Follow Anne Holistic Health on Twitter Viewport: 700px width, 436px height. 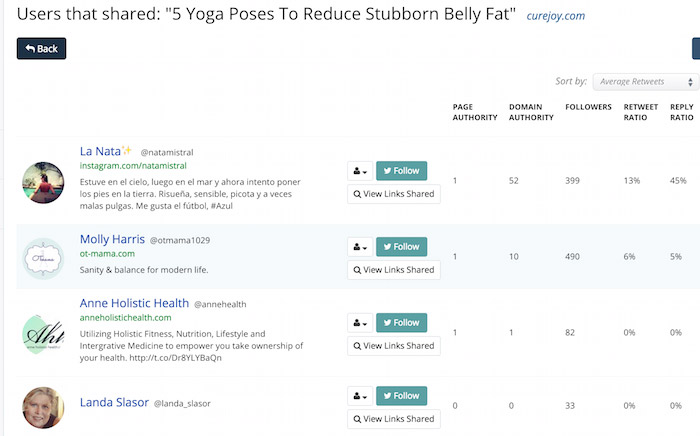[401, 323]
